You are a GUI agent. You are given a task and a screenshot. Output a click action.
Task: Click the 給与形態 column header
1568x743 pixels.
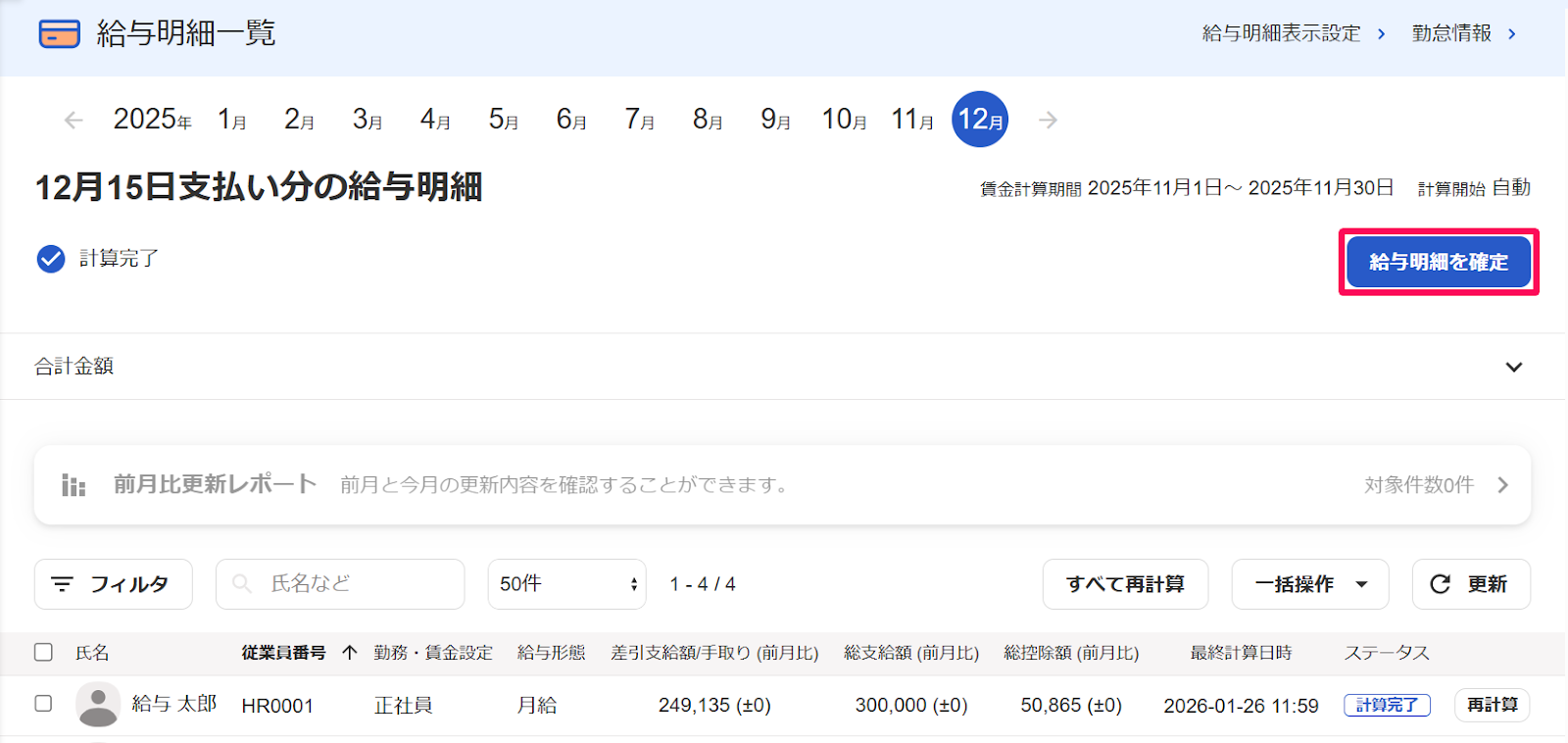(x=551, y=653)
